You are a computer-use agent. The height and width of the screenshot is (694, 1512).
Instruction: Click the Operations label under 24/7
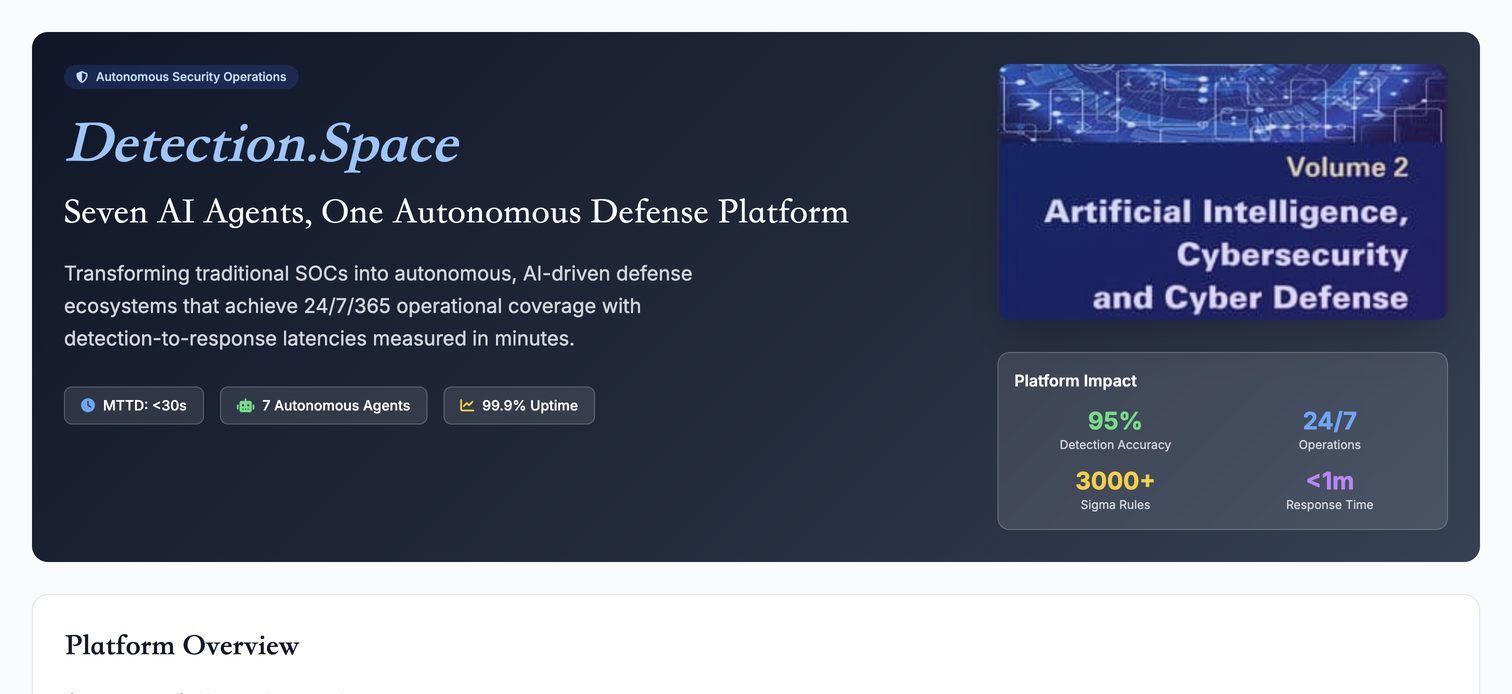pos(1329,445)
